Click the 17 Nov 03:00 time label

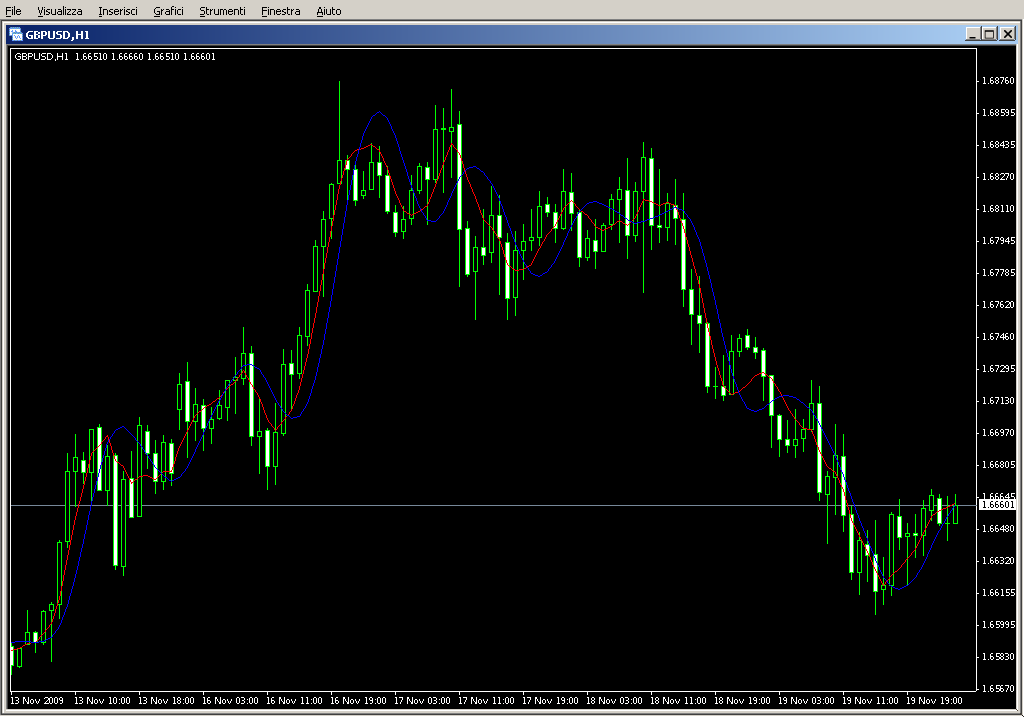423,701
